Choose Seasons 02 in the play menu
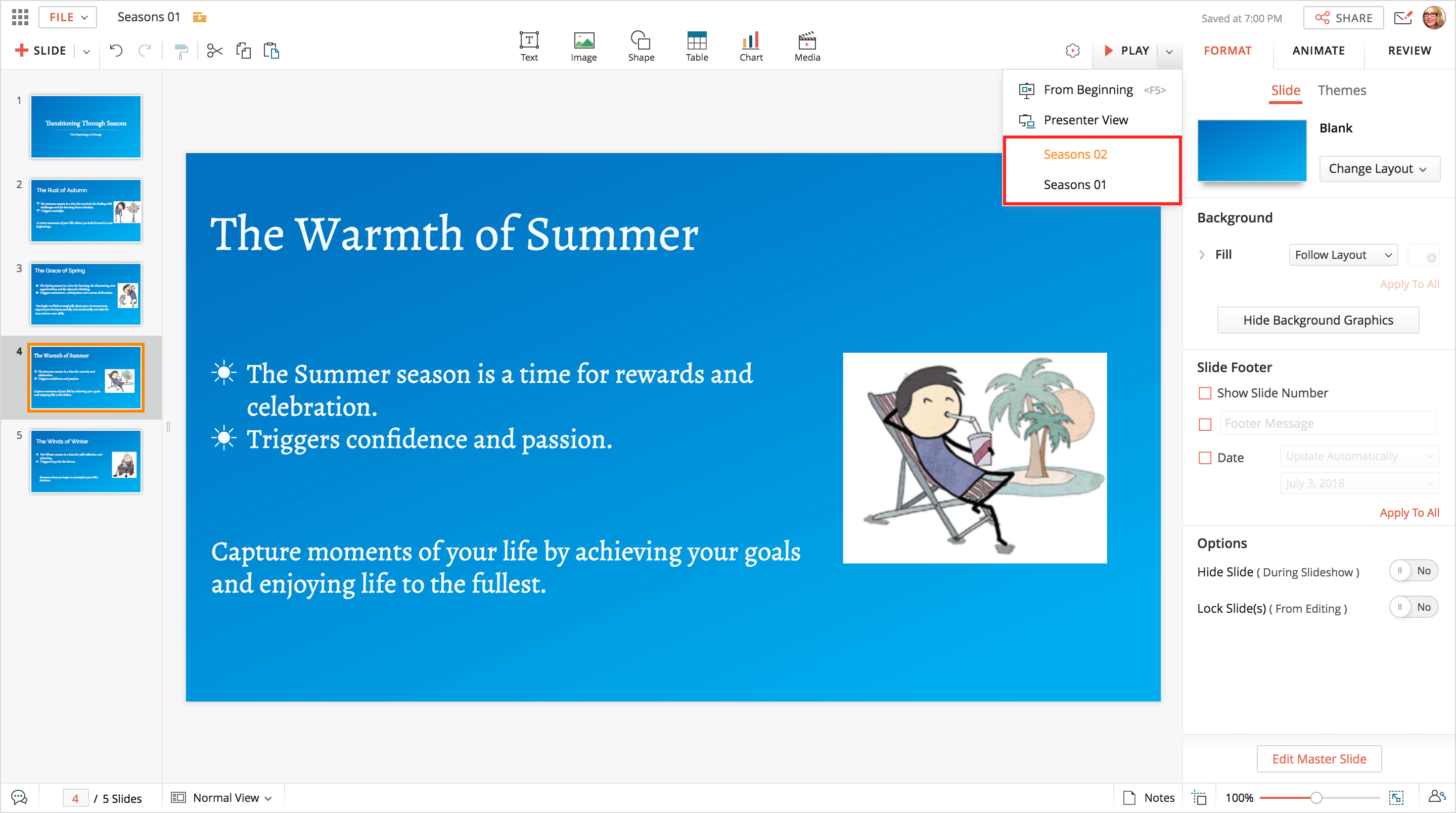This screenshot has height=813, width=1456. [1075, 154]
